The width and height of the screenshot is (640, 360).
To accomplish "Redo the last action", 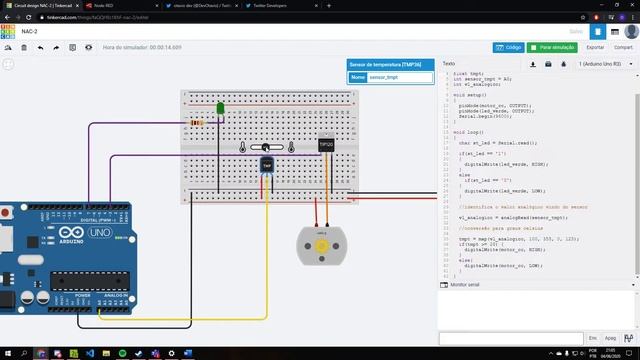I will (x=56, y=48).
